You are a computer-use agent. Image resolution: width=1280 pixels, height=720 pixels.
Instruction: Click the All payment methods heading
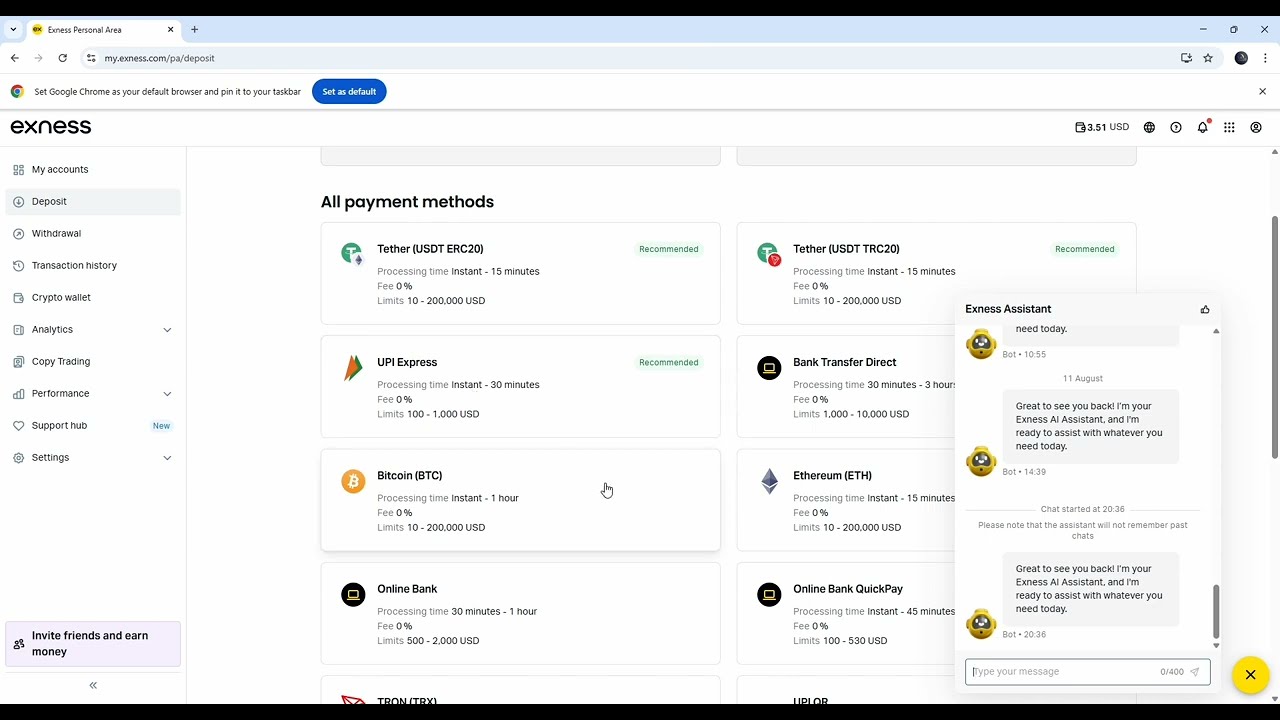point(407,202)
